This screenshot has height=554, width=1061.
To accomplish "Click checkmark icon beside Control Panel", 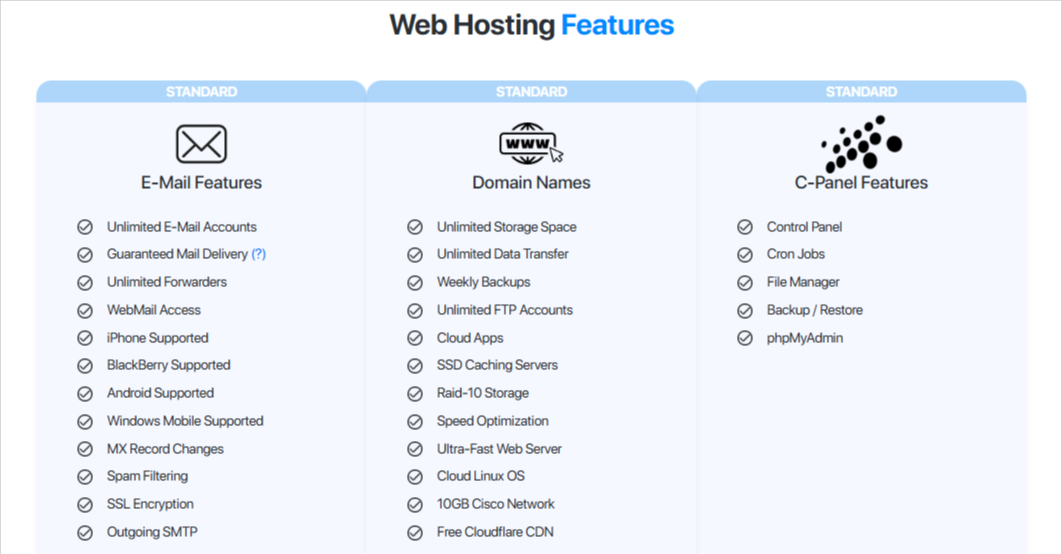I will (x=745, y=227).
